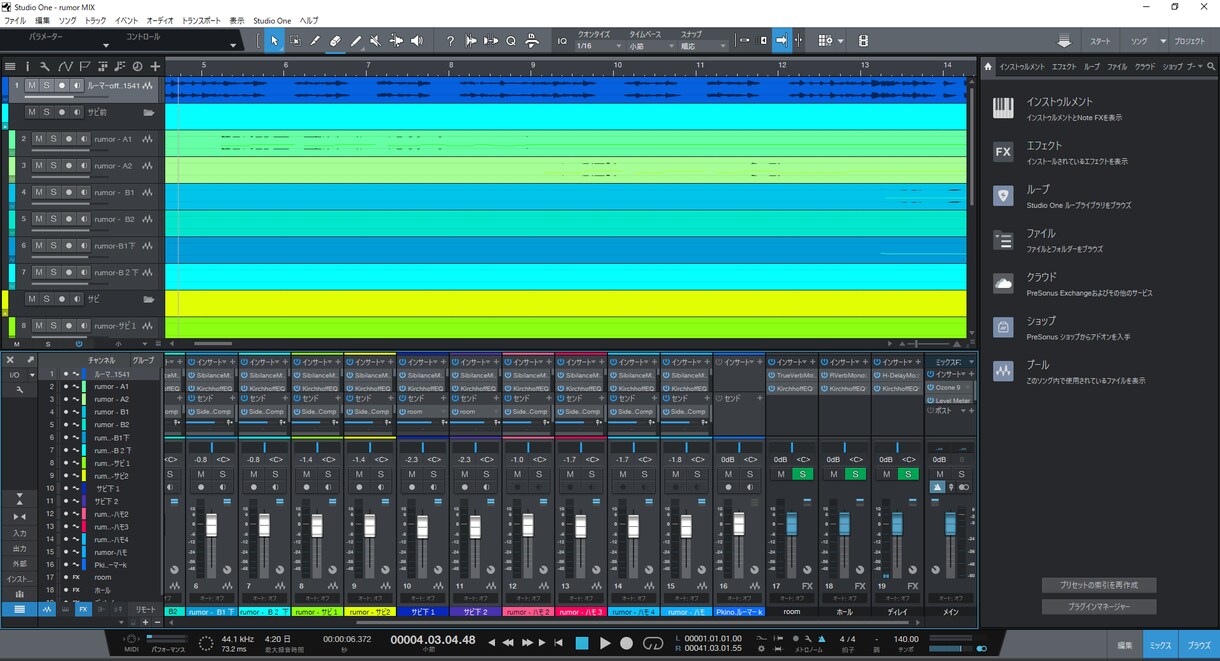The image size is (1220, 661).
Task: Select the Bend tool
Action: [396, 41]
